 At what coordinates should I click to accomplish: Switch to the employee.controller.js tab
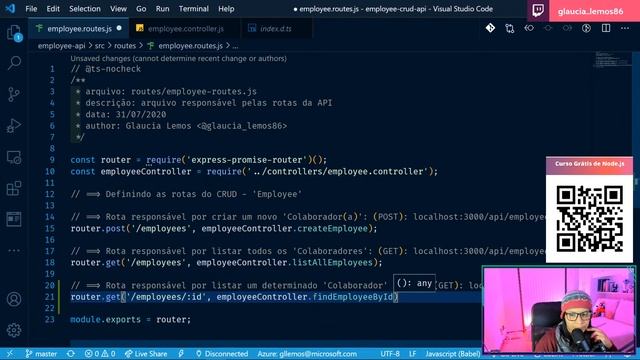click(185, 29)
